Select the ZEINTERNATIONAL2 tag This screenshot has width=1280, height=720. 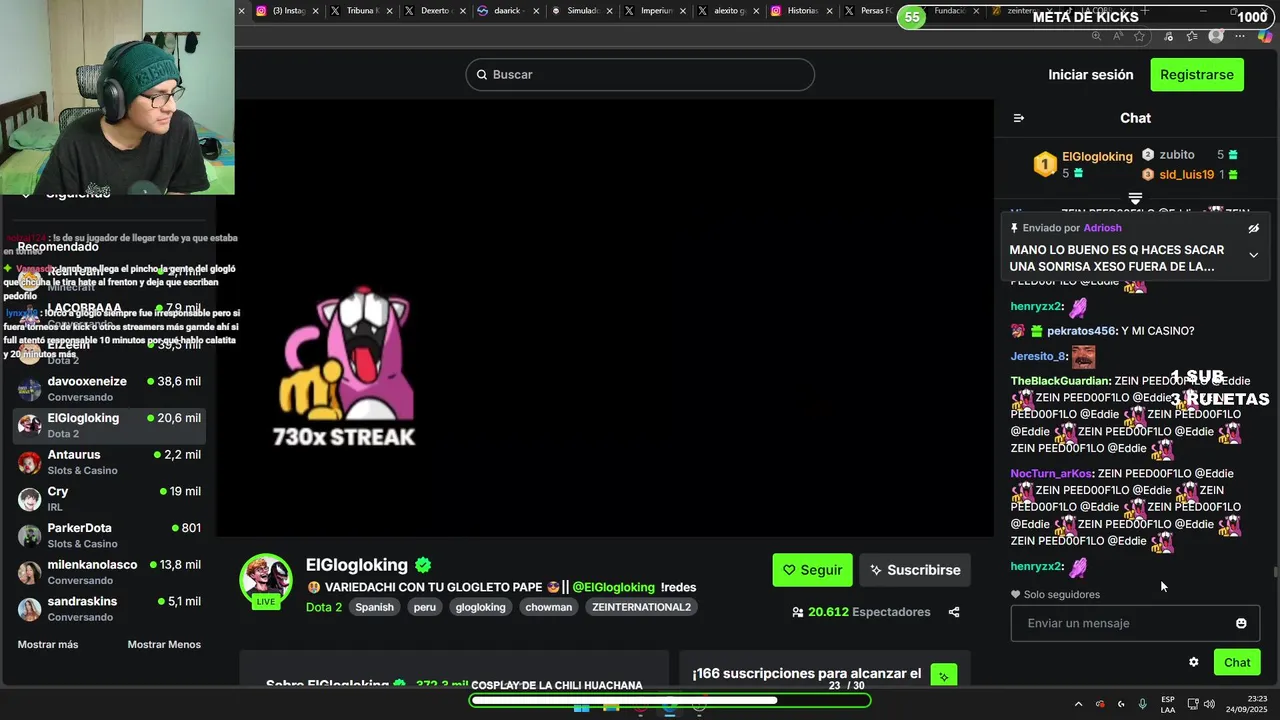[641, 607]
